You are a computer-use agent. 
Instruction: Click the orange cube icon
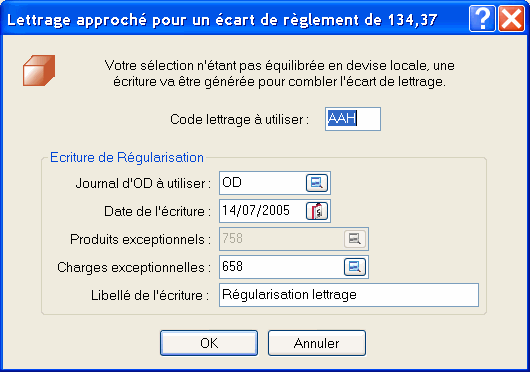(x=39, y=71)
